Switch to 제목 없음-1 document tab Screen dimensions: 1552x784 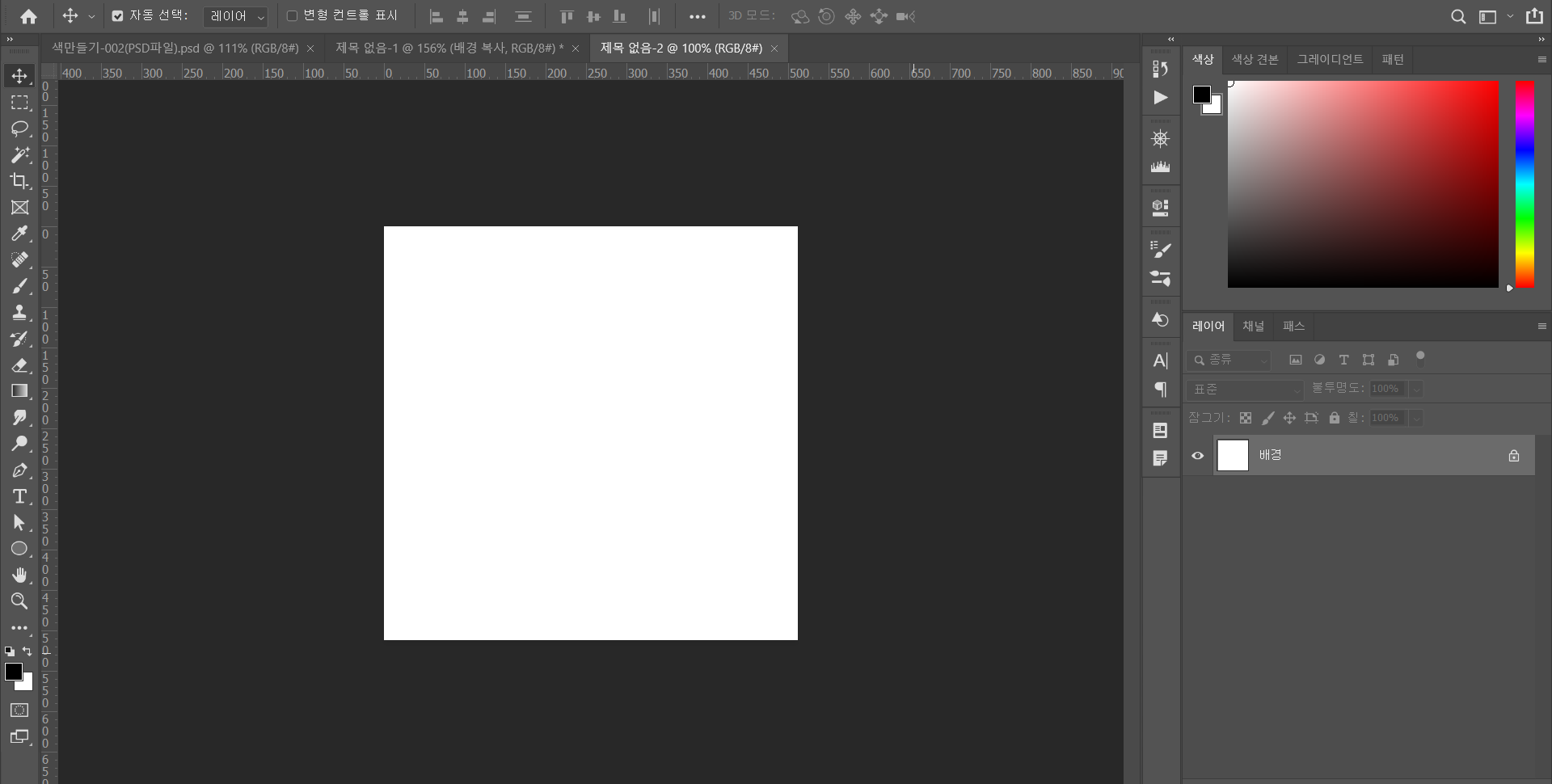coord(449,48)
